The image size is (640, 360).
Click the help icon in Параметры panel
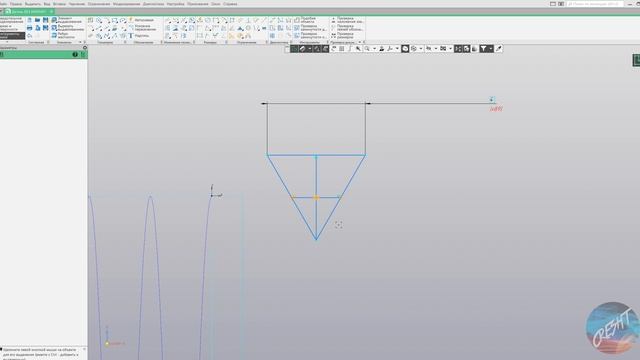75,54
